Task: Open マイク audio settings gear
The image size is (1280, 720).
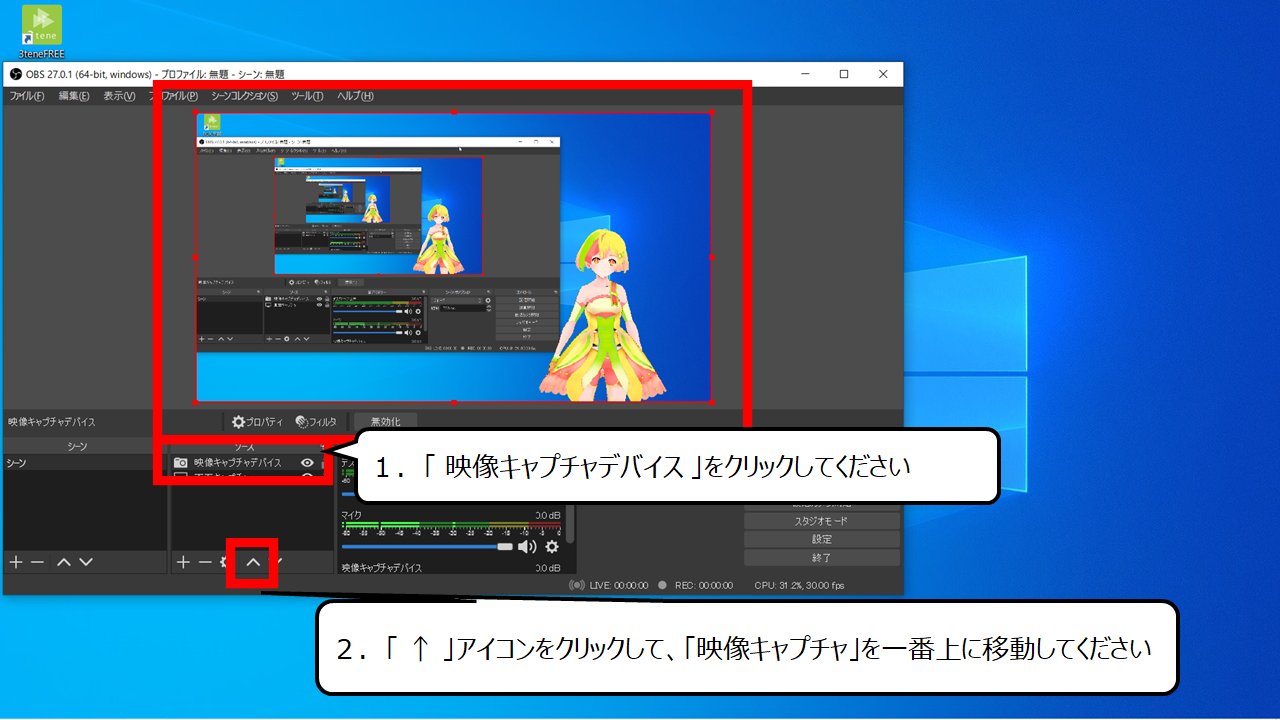Action: click(x=552, y=547)
